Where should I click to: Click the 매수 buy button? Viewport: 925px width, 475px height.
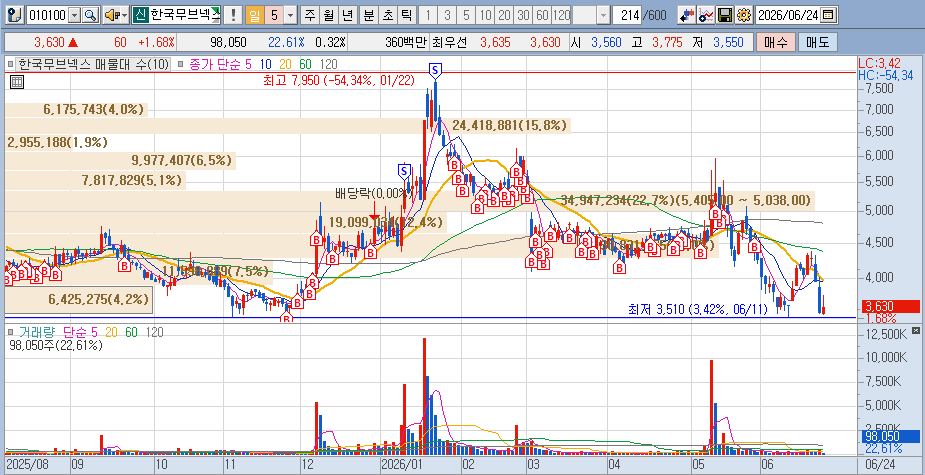(x=775, y=42)
